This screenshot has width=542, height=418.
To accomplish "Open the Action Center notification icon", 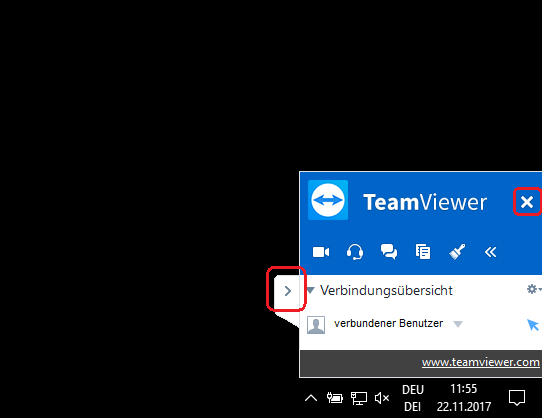I will point(517,398).
